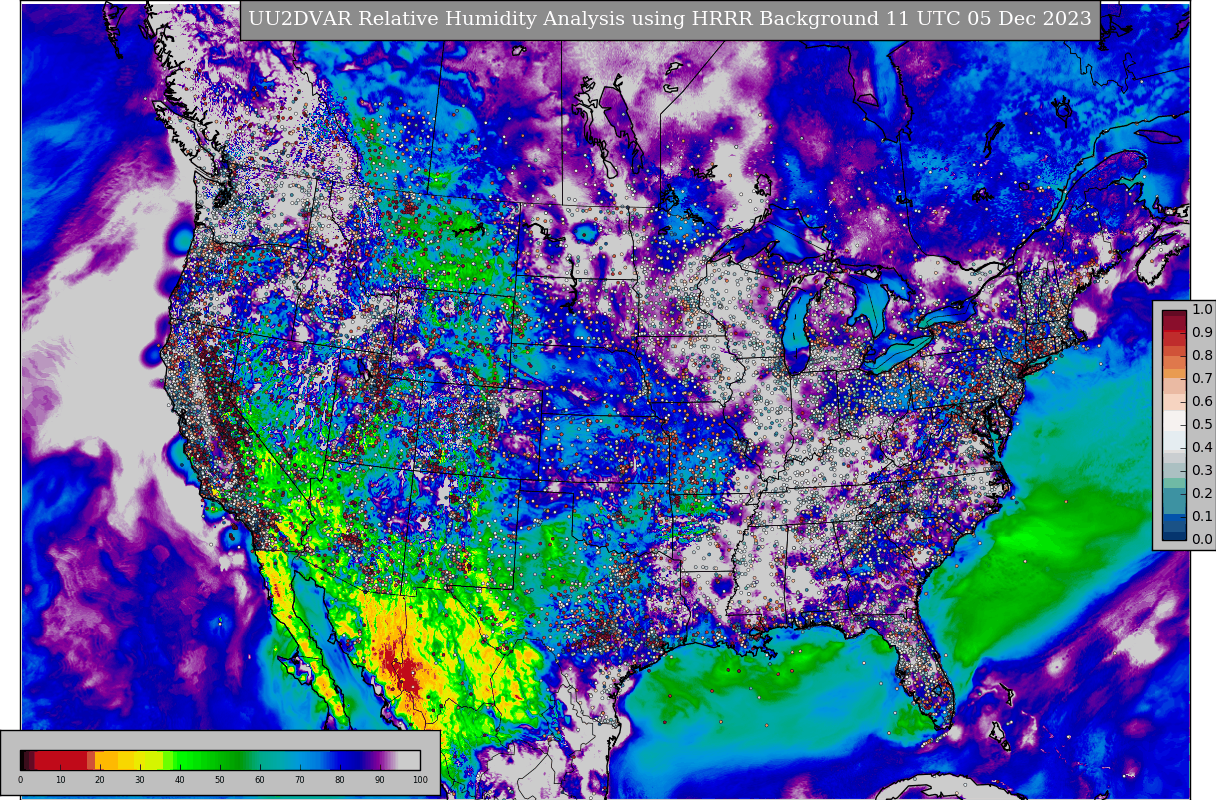Click the 50 tick label on the humidity colorbar

(x=220, y=780)
